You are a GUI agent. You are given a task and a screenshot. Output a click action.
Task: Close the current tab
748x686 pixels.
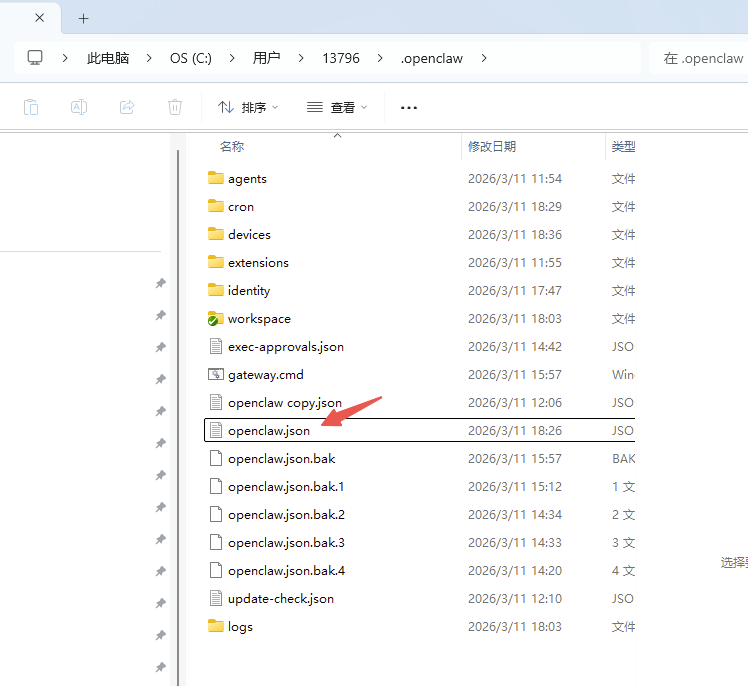[x=40, y=18]
